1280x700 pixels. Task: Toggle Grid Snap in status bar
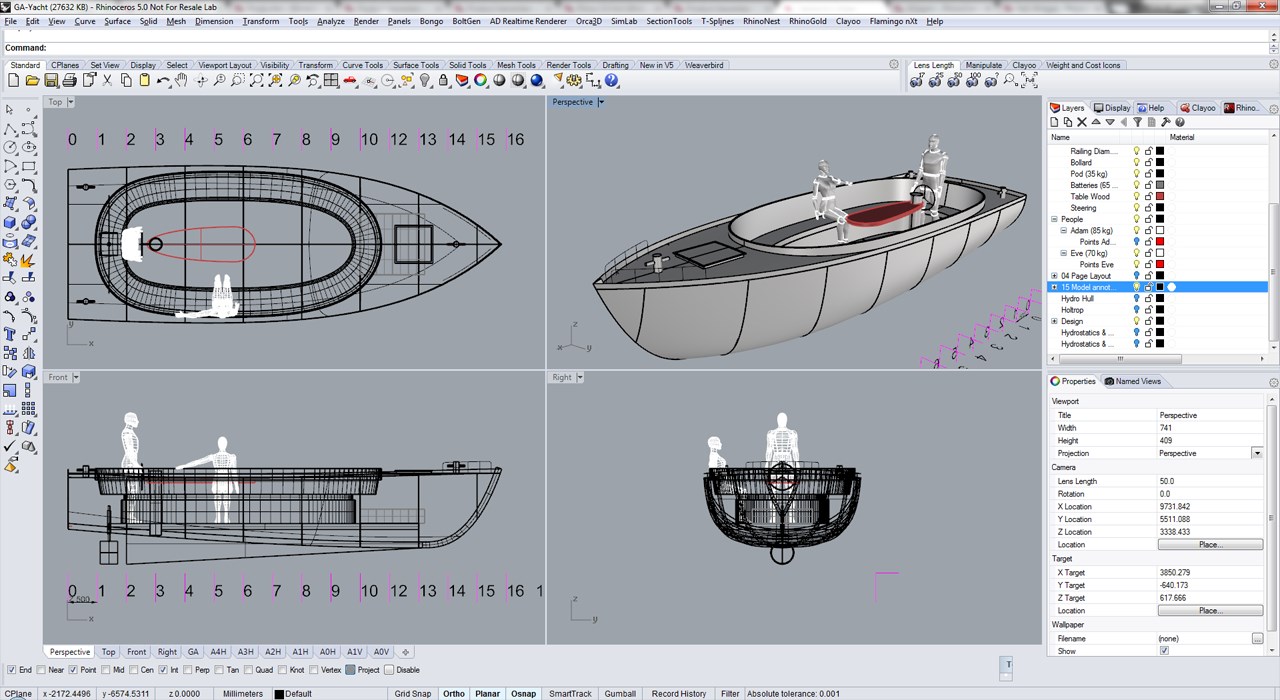[413, 693]
